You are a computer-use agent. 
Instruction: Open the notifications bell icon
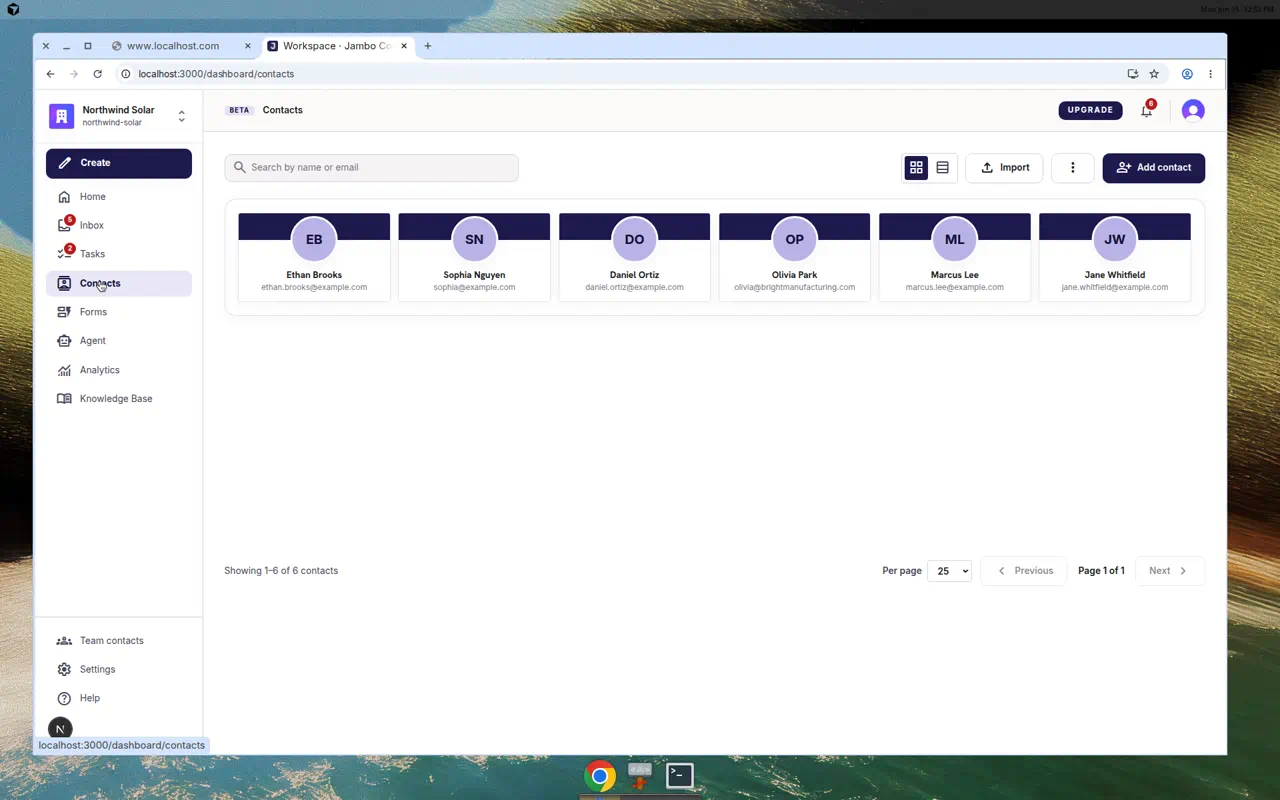[x=1147, y=110]
